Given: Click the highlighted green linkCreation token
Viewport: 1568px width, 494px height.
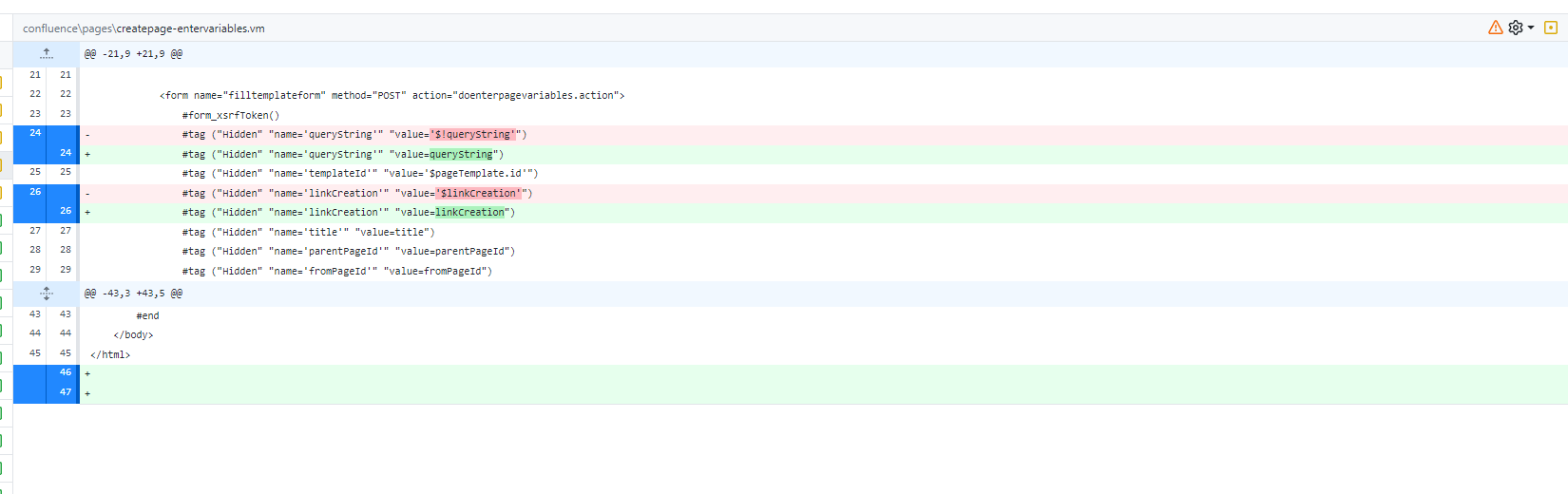Looking at the screenshot, I should click(469, 213).
